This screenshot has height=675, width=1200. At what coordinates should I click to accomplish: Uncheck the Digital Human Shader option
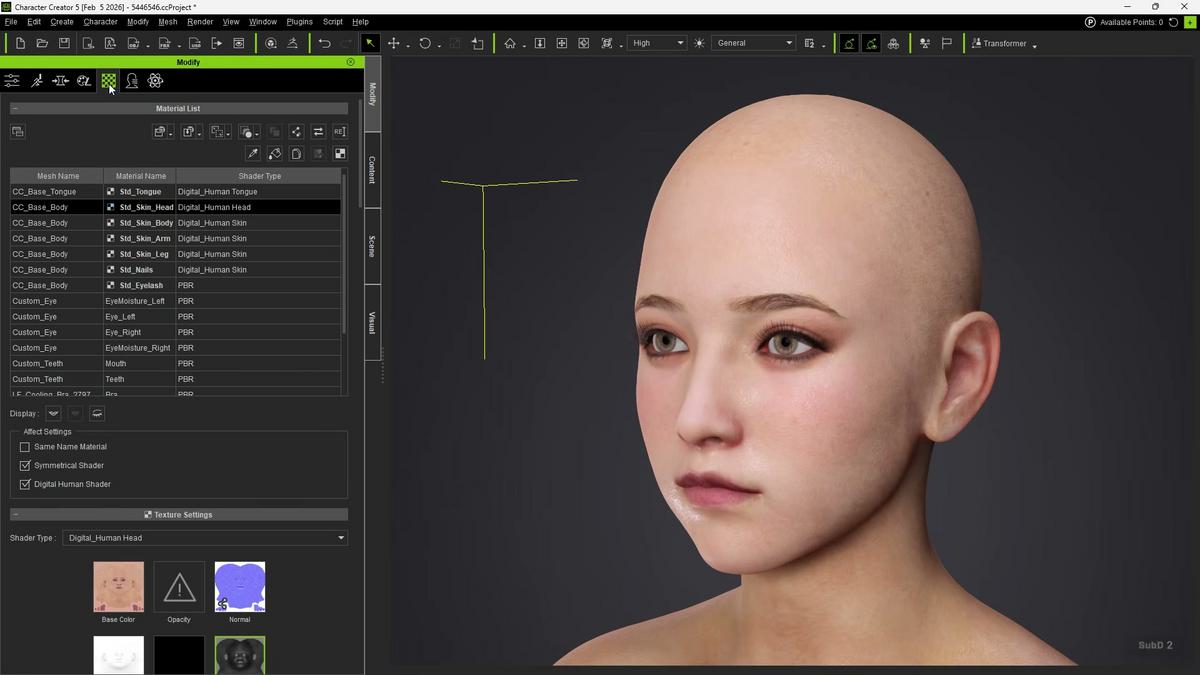tap(25, 484)
